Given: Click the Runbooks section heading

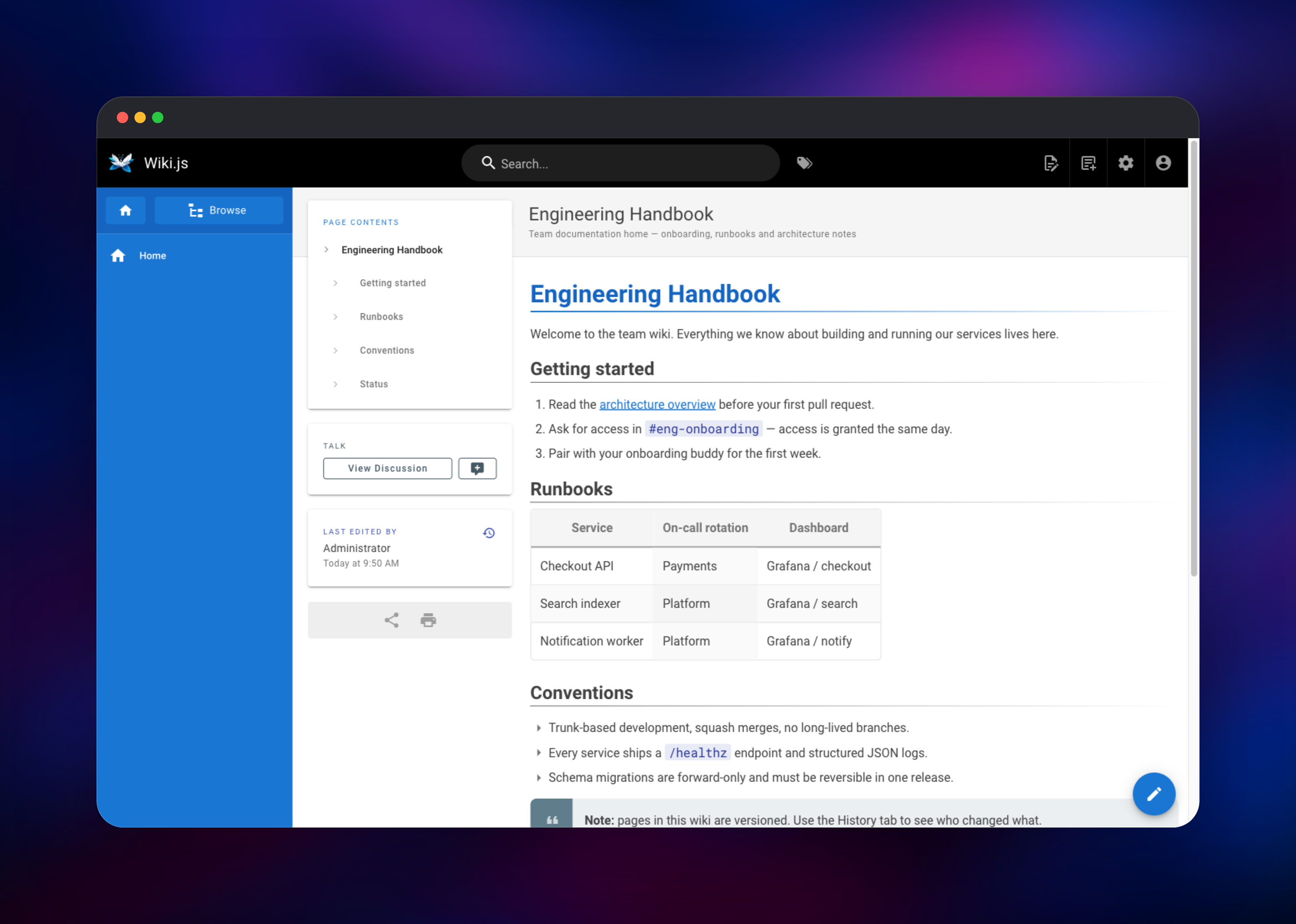Looking at the screenshot, I should pos(571,489).
